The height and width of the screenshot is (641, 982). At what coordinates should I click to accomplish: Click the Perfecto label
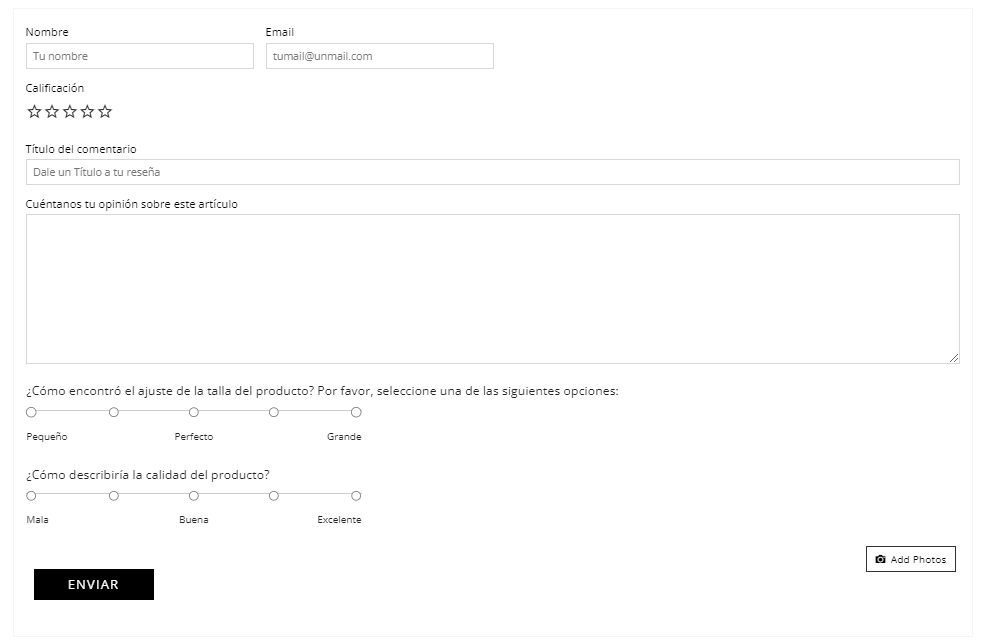click(194, 436)
